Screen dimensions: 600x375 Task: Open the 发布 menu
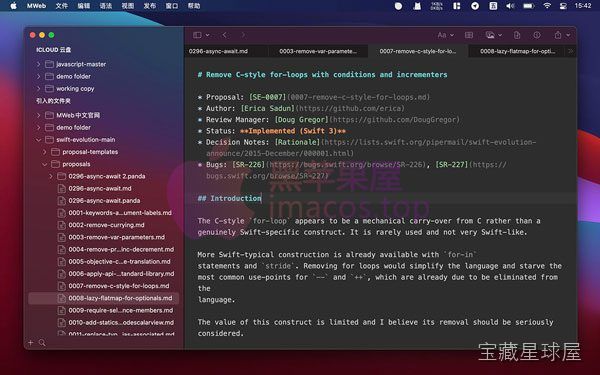(x=150, y=6)
